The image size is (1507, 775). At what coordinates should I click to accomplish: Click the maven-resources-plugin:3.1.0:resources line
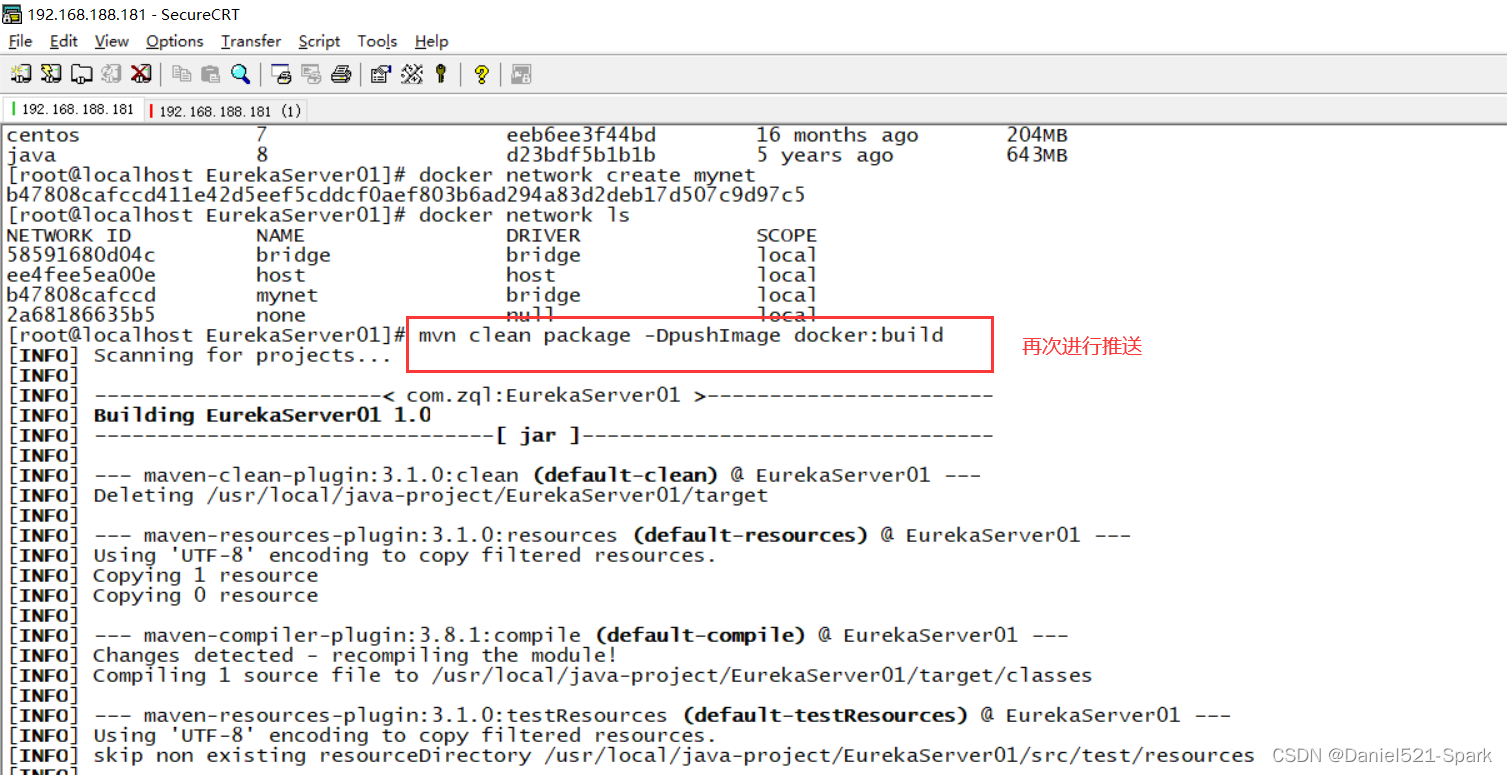point(612,536)
